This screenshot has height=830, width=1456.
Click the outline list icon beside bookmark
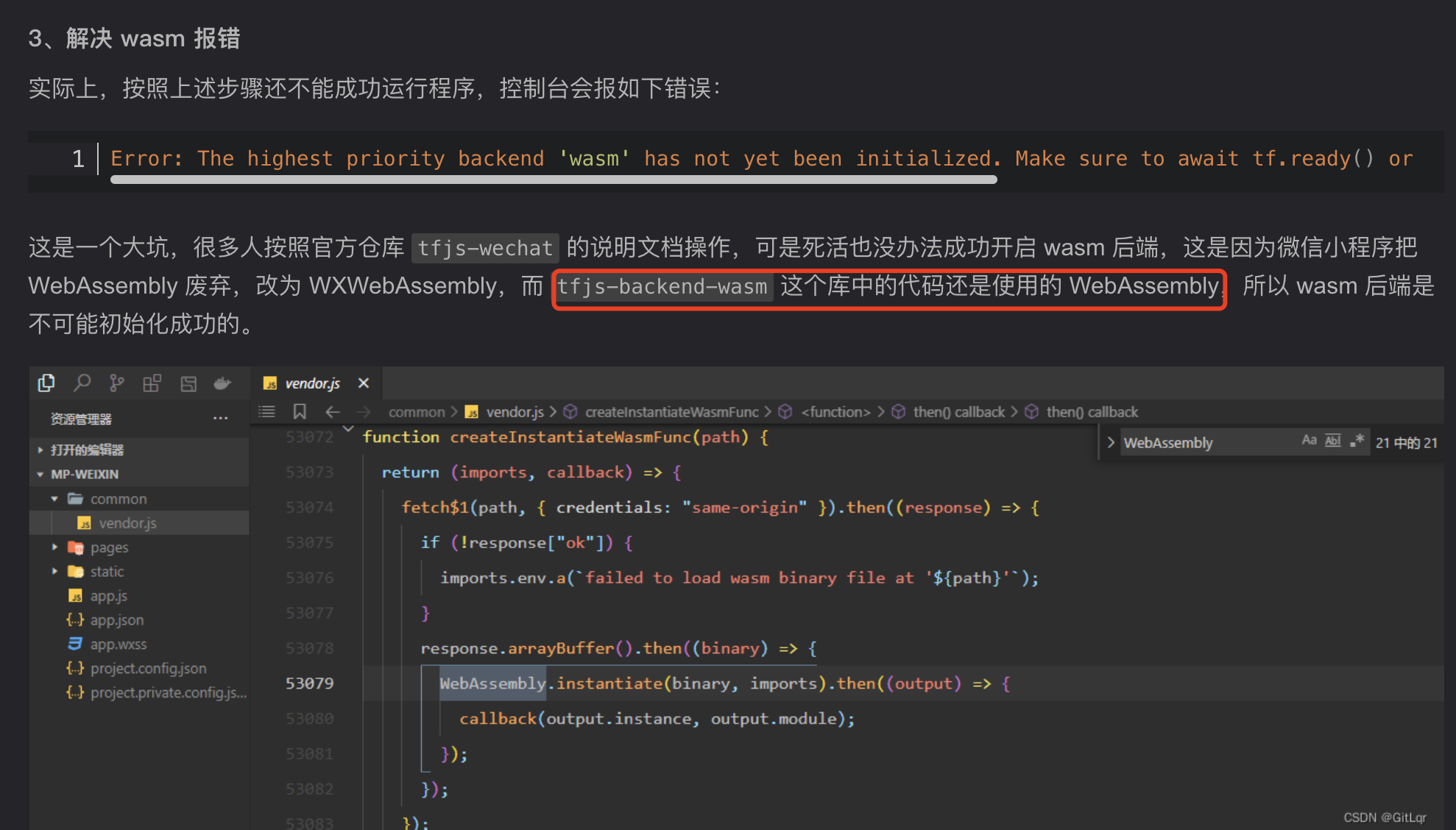pos(267,411)
